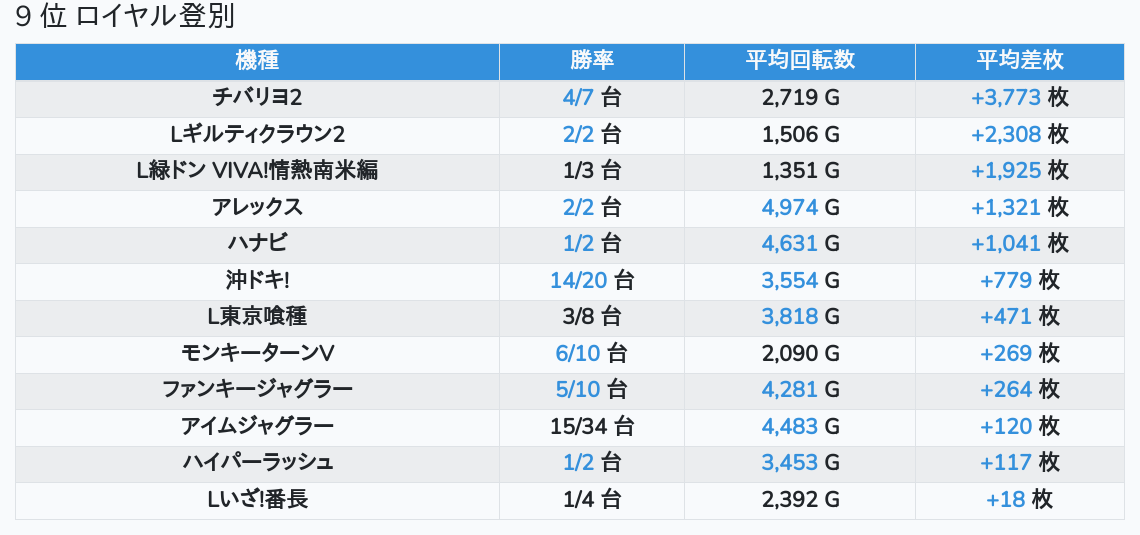Select the 平均差枚 column header
The image size is (1140, 535).
coord(1019,61)
